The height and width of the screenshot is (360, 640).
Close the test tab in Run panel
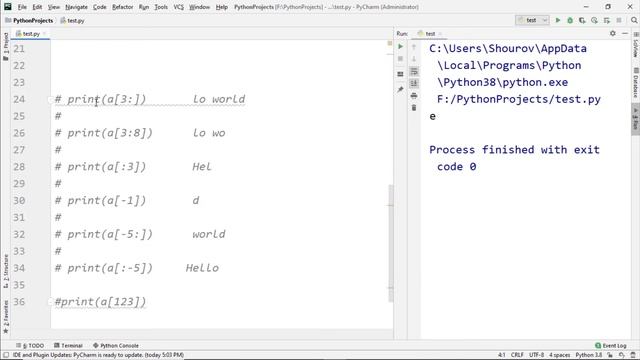click(440, 33)
